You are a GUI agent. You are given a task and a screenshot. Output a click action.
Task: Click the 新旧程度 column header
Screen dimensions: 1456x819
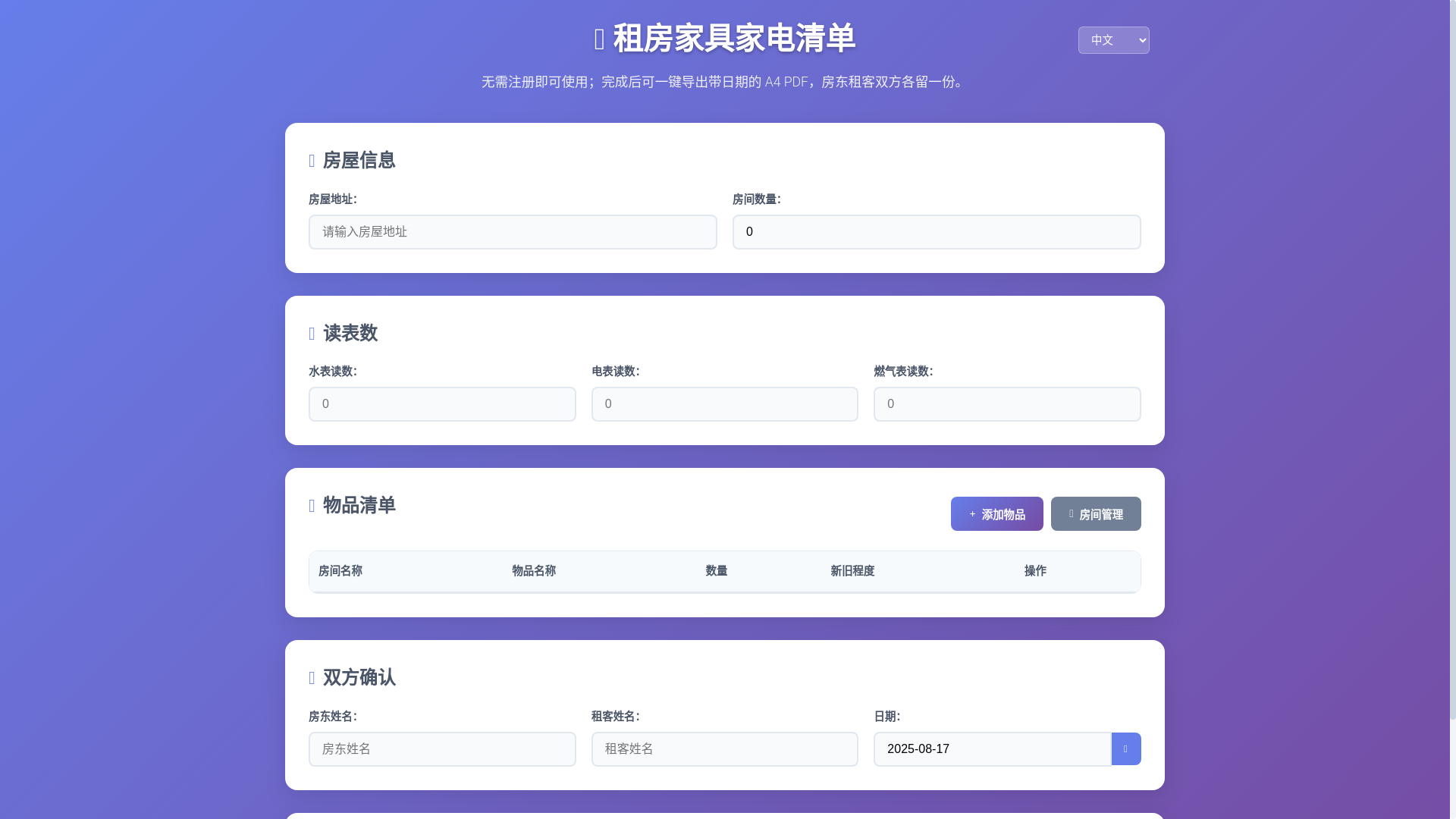click(852, 571)
